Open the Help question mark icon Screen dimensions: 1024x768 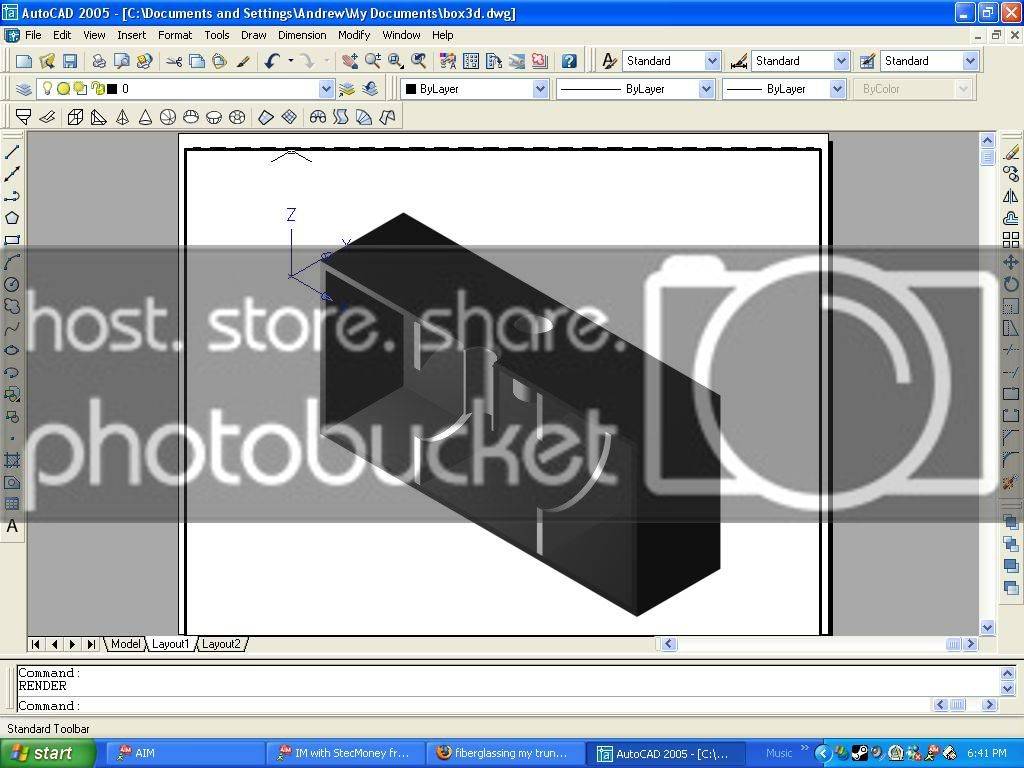[569, 61]
